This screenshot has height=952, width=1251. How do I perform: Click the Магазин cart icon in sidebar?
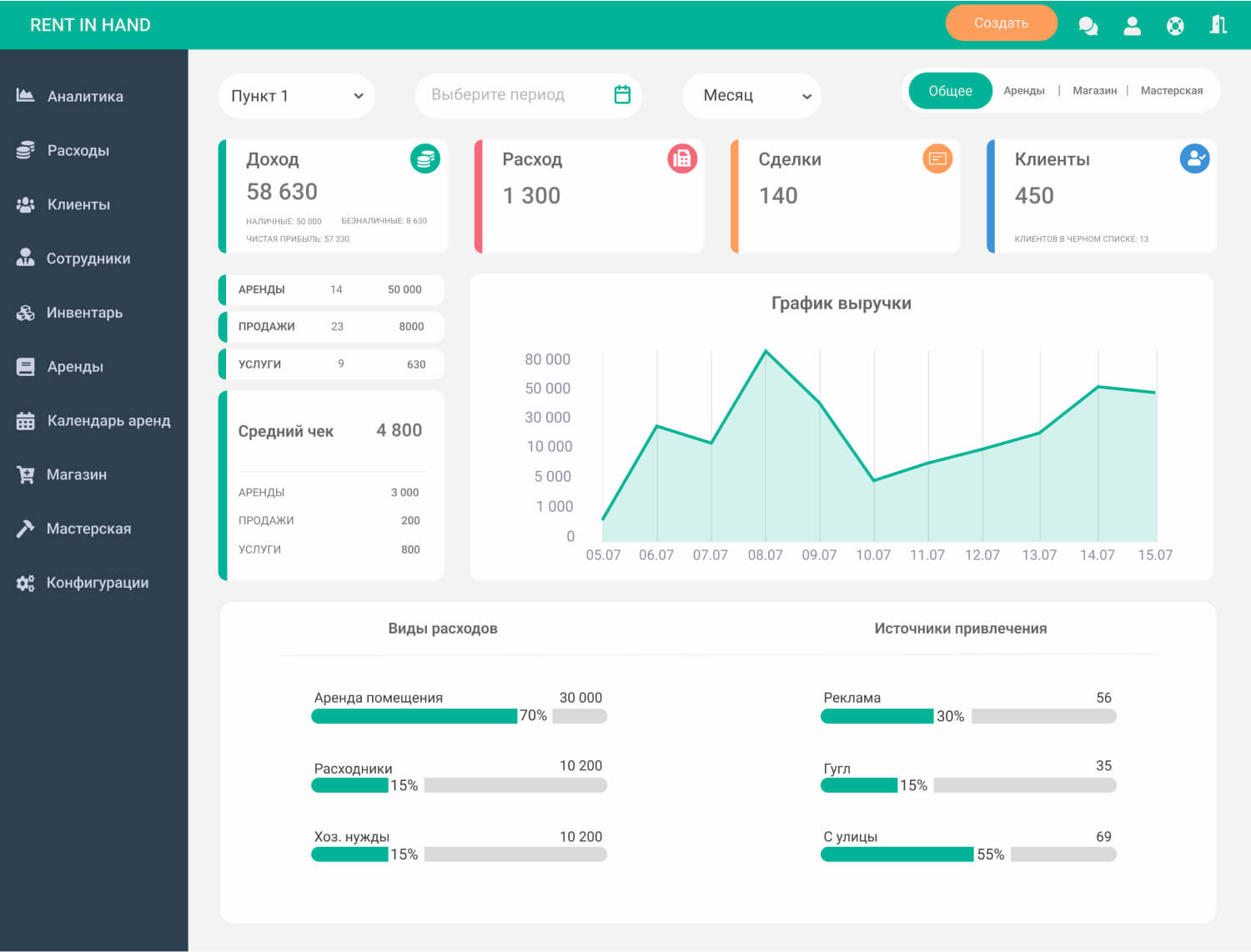pyautogui.click(x=25, y=474)
